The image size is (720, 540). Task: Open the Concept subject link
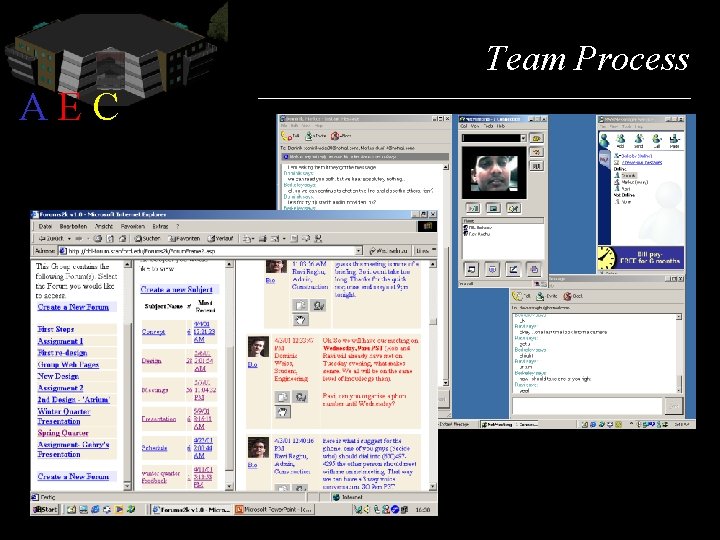[x=153, y=332]
